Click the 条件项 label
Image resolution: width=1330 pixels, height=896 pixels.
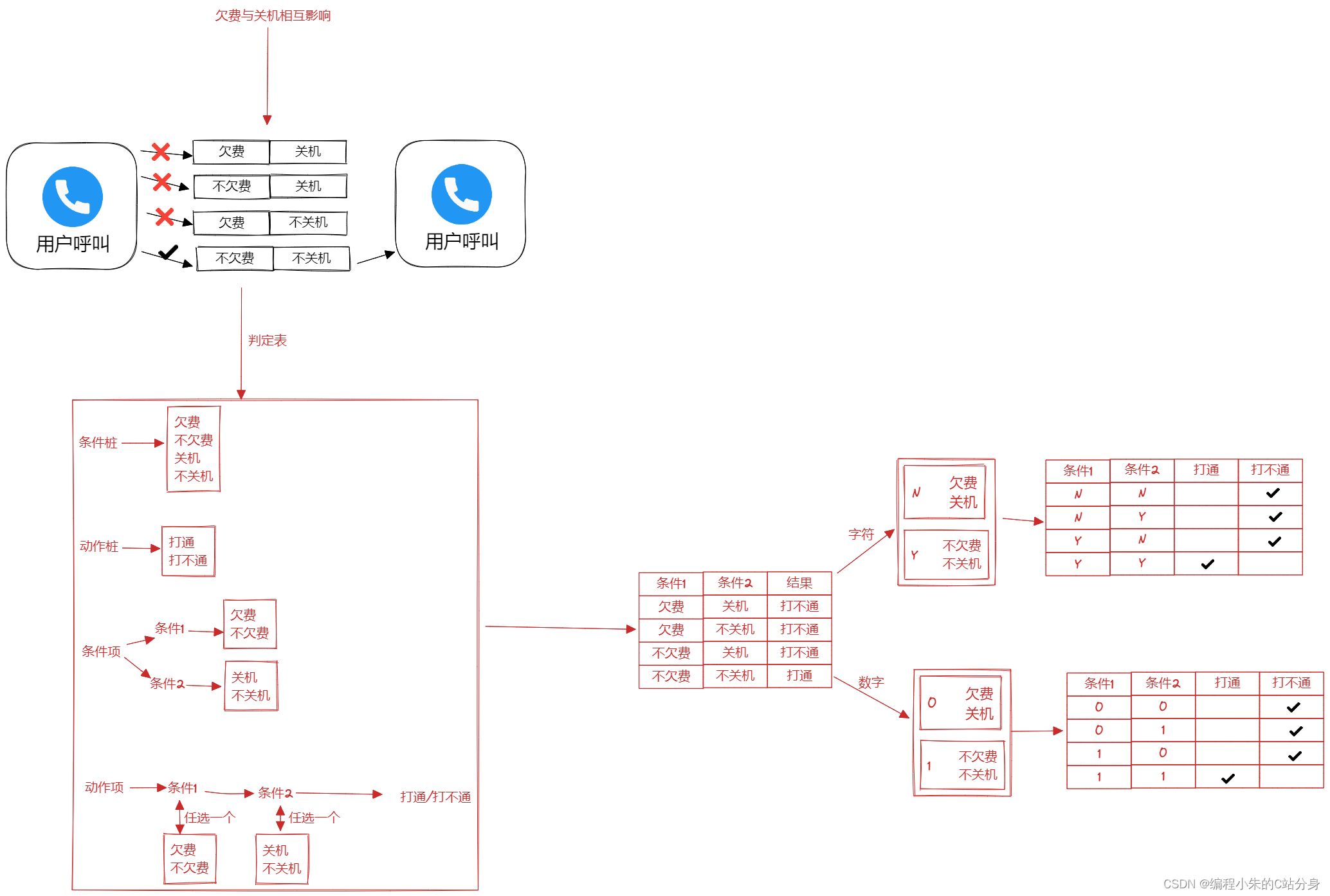pyautogui.click(x=101, y=651)
